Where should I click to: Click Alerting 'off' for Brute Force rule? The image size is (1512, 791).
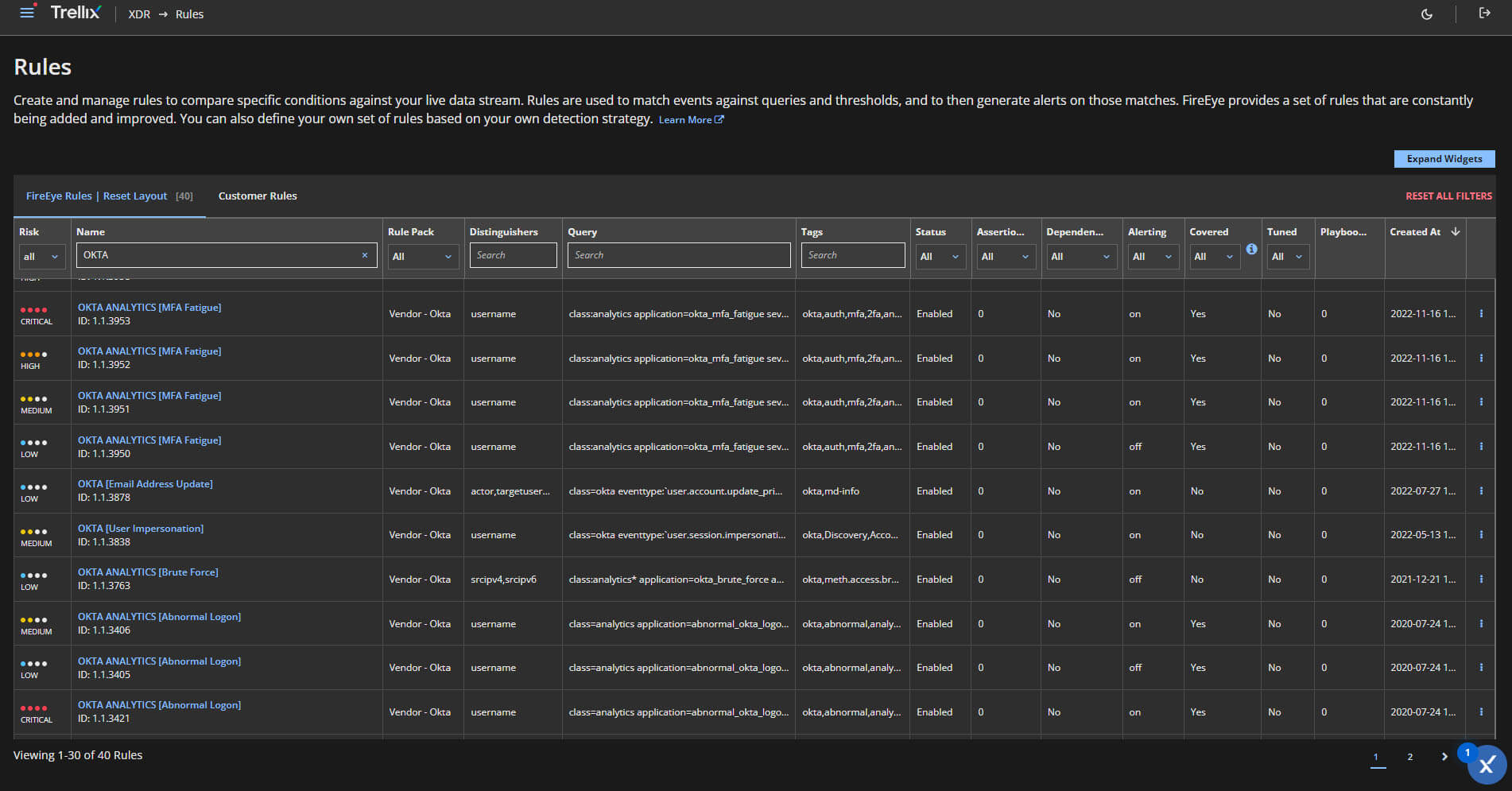pyautogui.click(x=1135, y=580)
